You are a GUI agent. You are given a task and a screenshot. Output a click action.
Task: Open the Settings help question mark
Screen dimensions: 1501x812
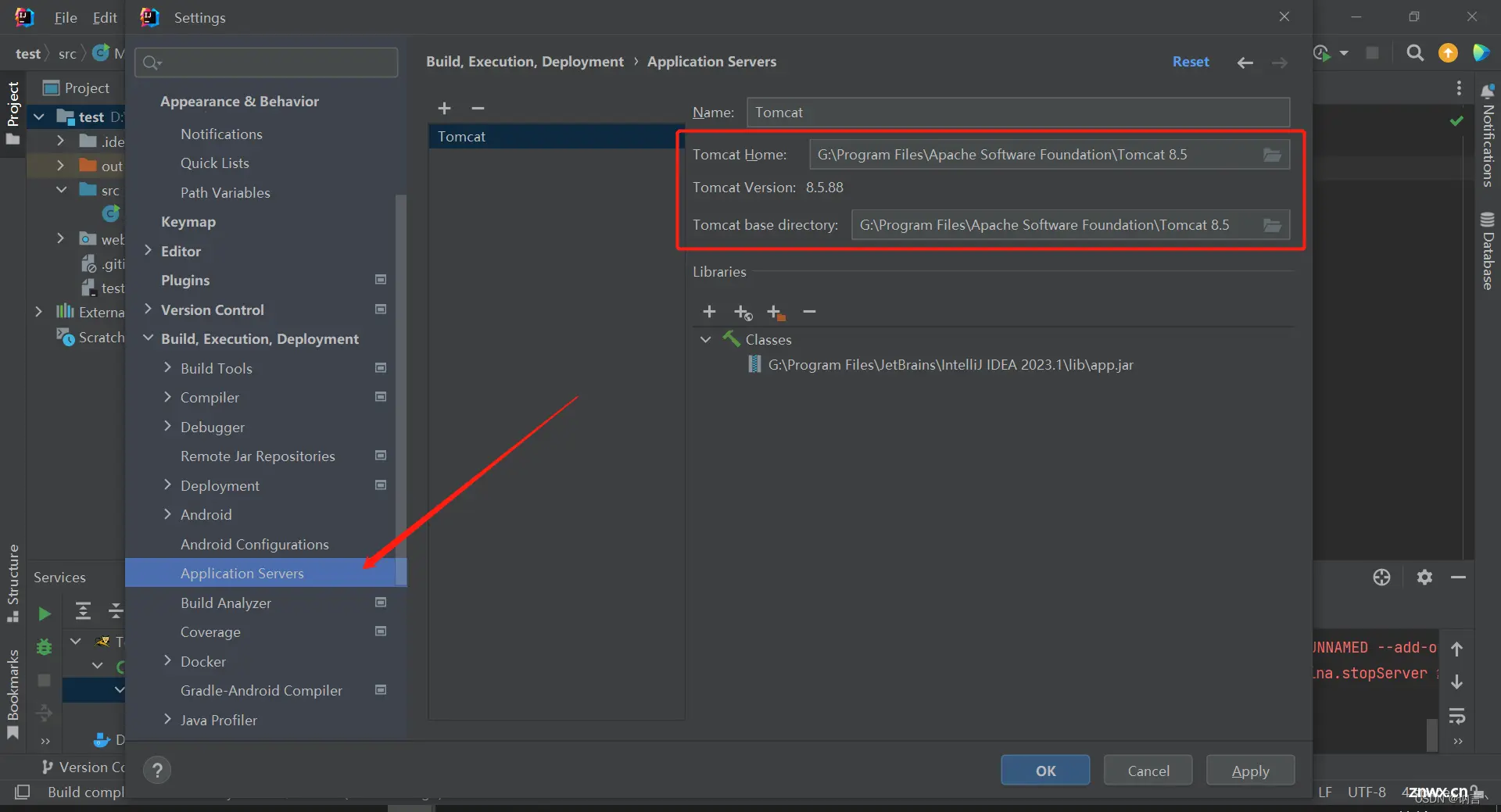[157, 771]
